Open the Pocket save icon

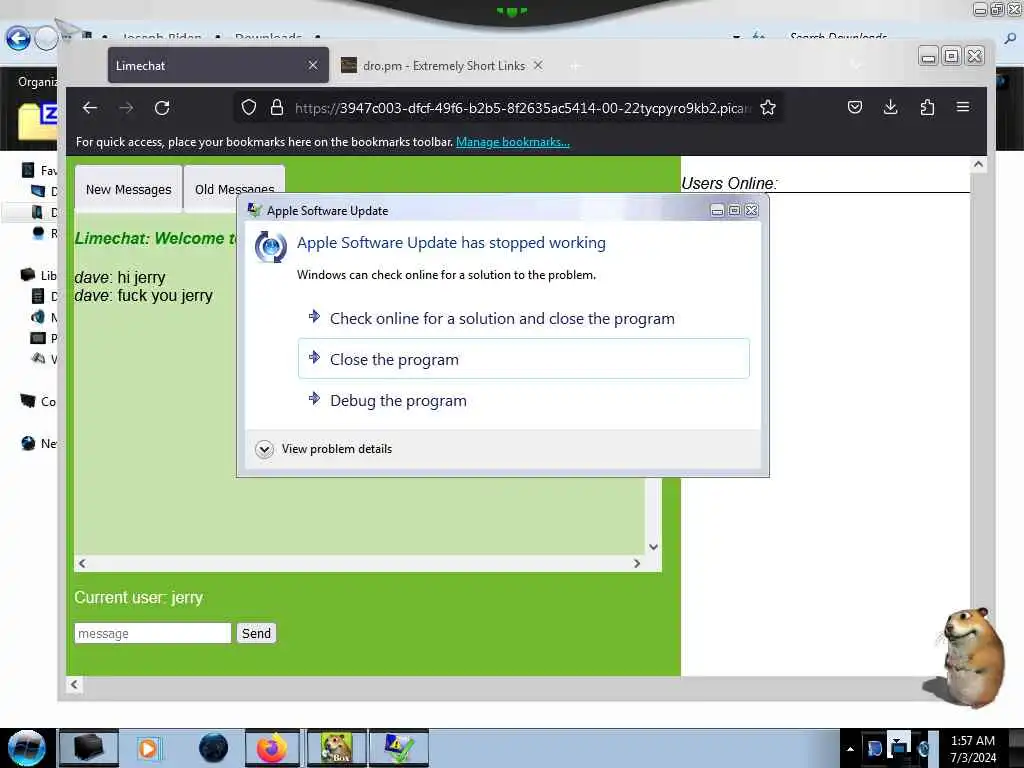click(855, 107)
